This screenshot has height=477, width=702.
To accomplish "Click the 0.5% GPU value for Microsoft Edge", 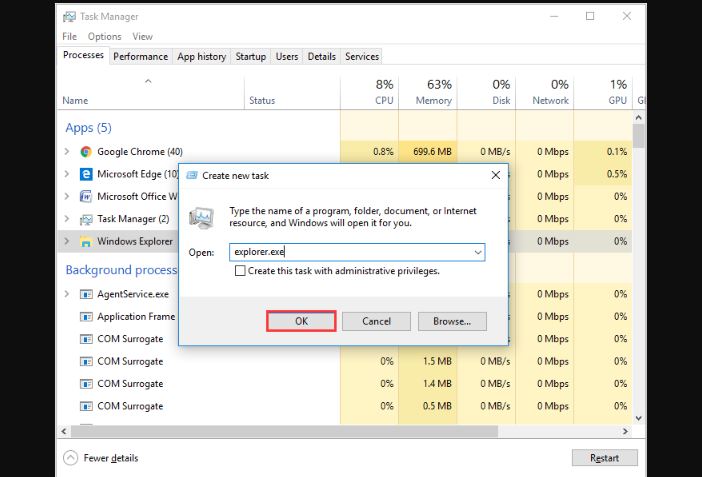I will pyautogui.click(x=616, y=174).
